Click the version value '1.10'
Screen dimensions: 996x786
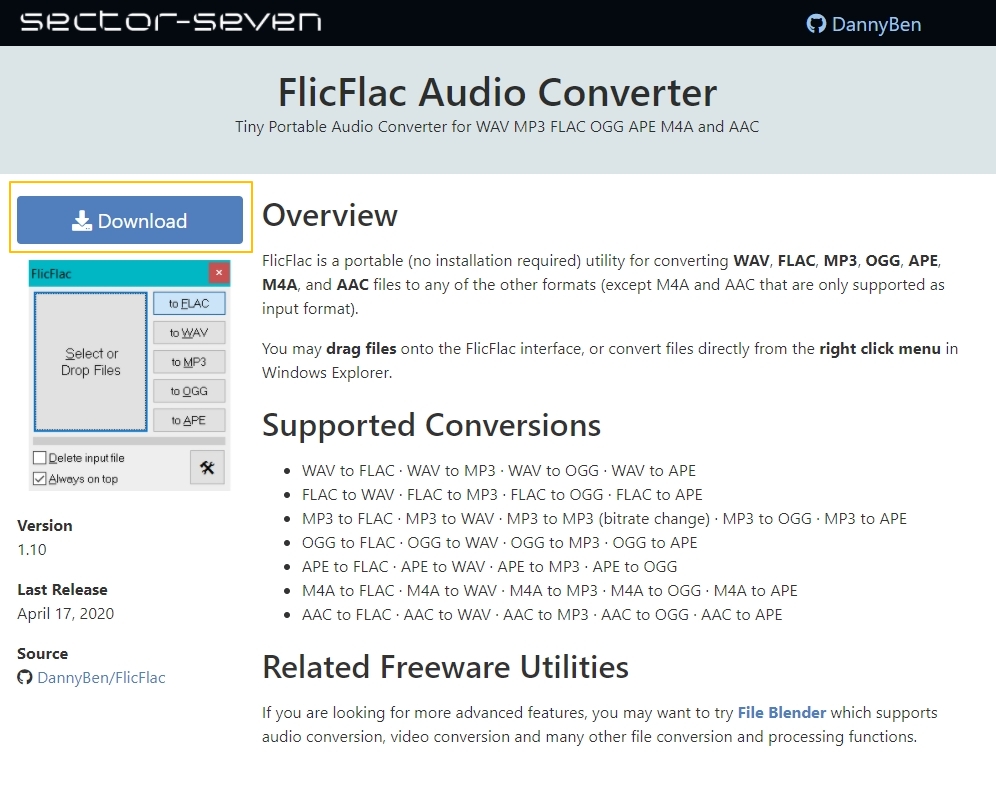(32, 550)
